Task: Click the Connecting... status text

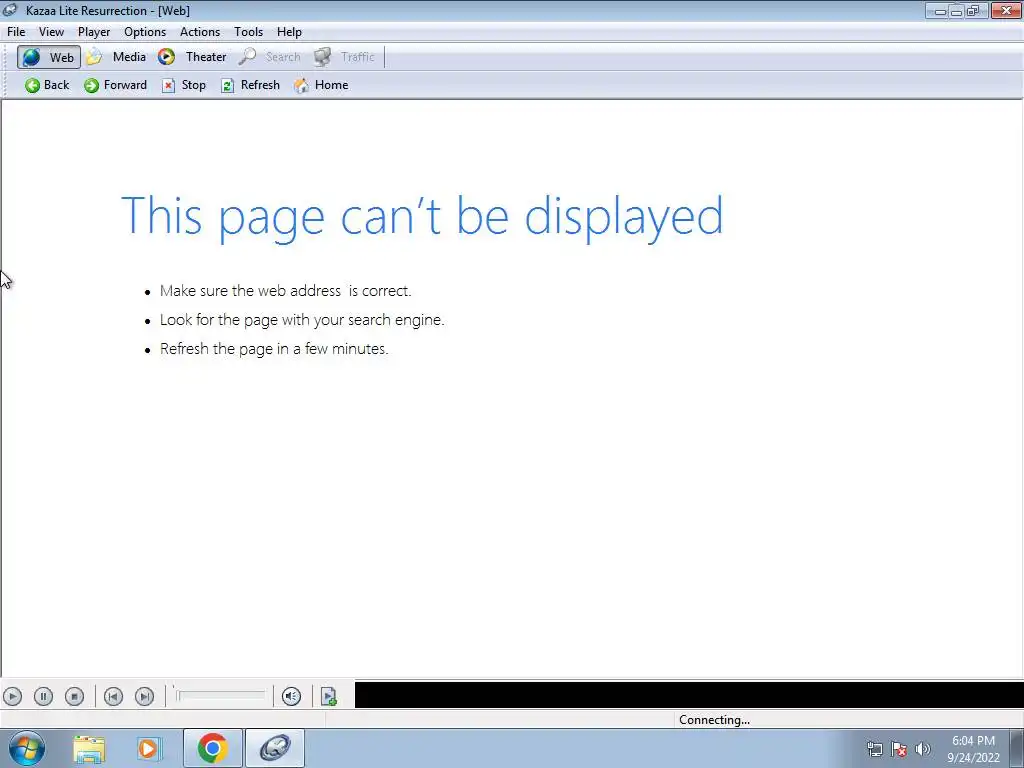Action: click(714, 720)
